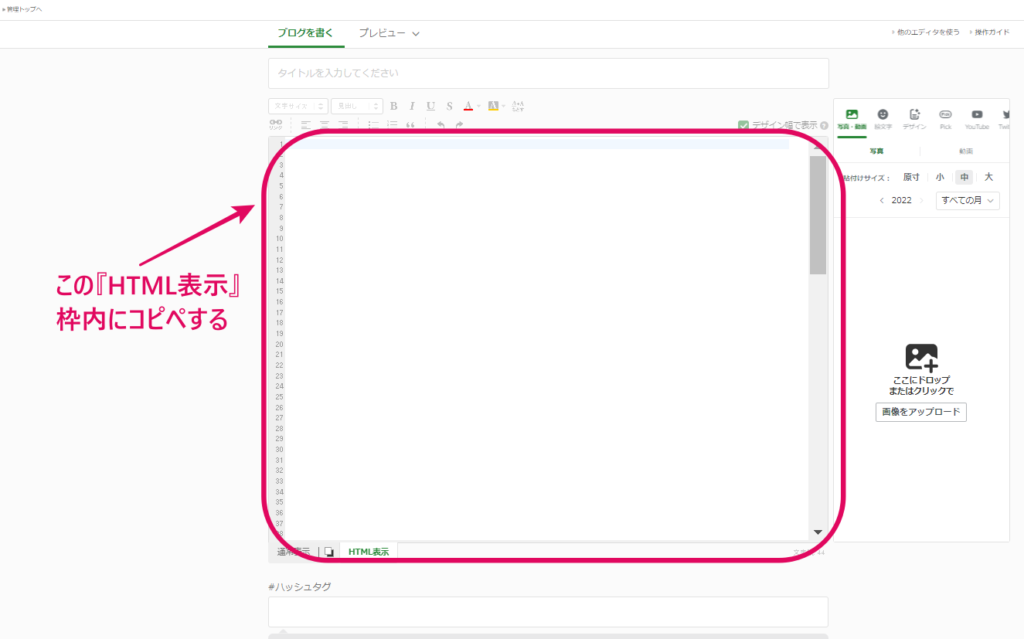Open the 他のエディタを使う link
The image size is (1024, 639).
[925, 32]
